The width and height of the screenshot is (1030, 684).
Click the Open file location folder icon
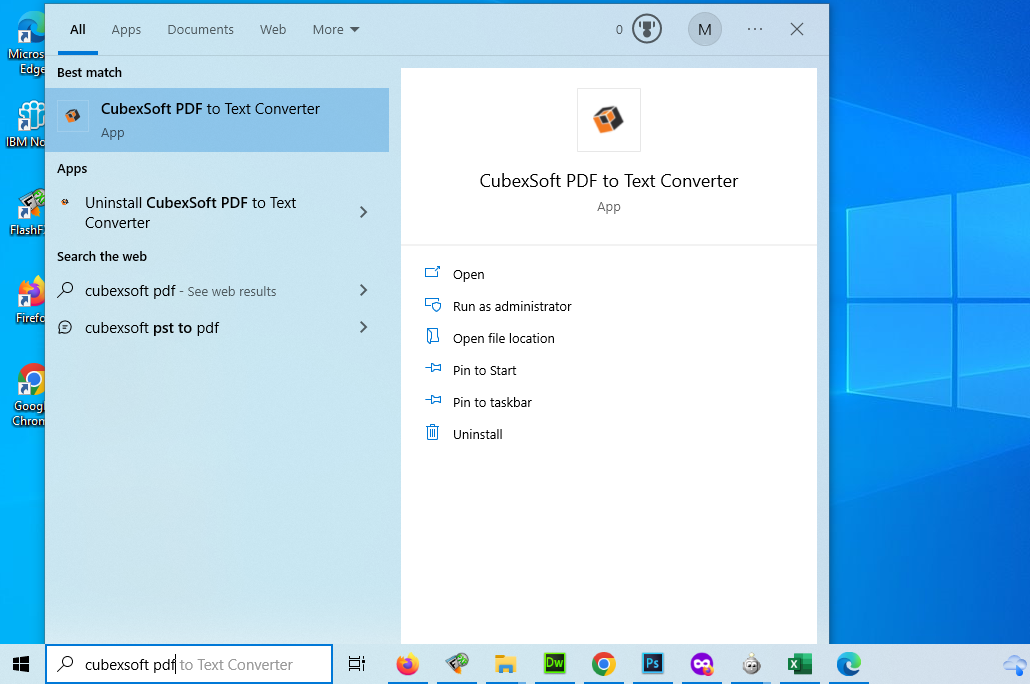(x=432, y=336)
